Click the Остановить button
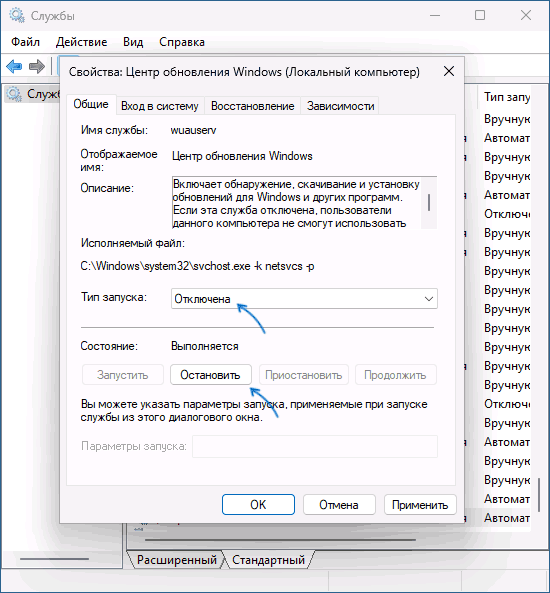Screen dimensions: 550x593 coord(210,375)
